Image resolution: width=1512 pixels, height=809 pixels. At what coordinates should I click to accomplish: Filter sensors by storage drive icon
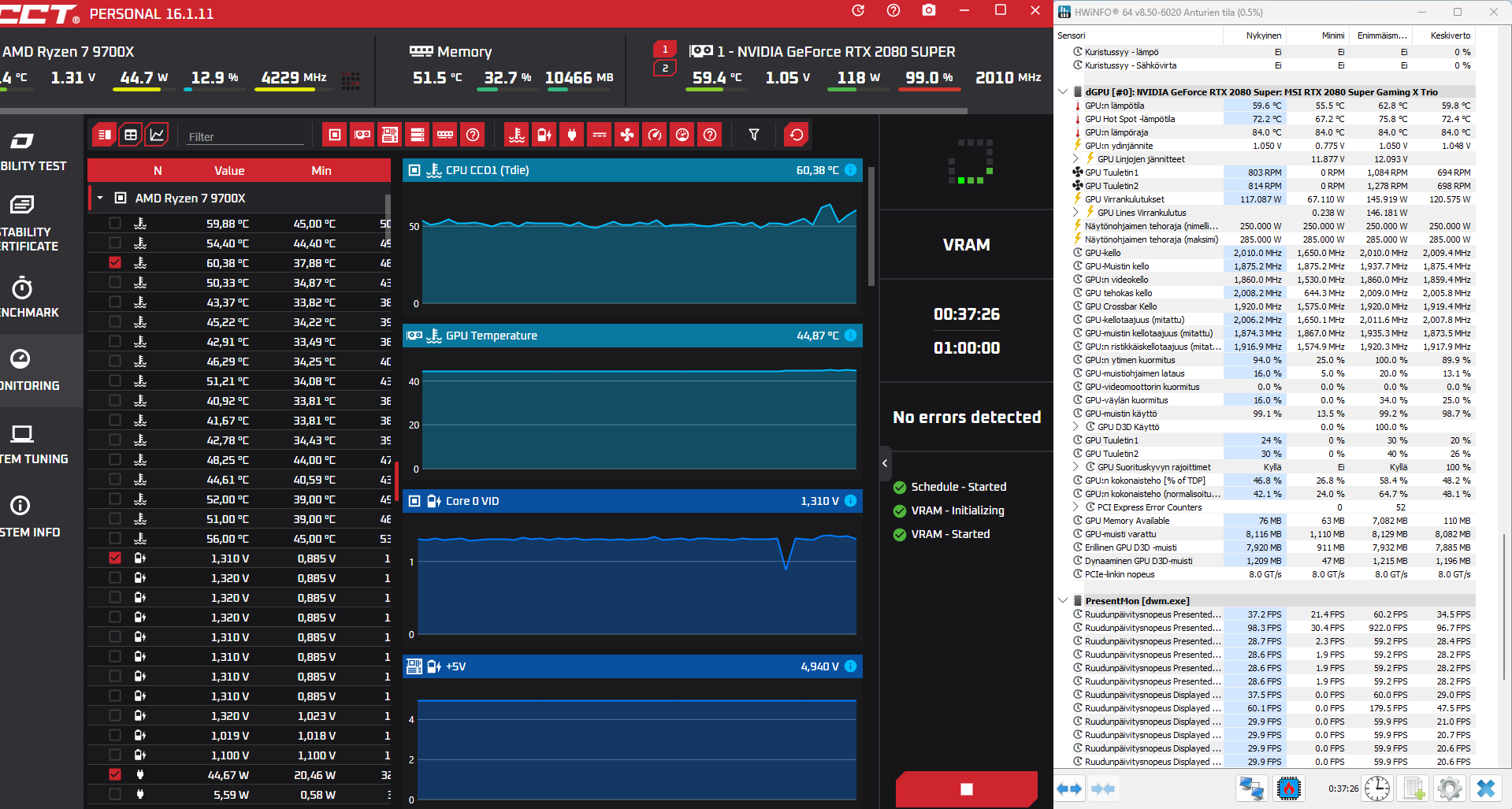pos(418,135)
